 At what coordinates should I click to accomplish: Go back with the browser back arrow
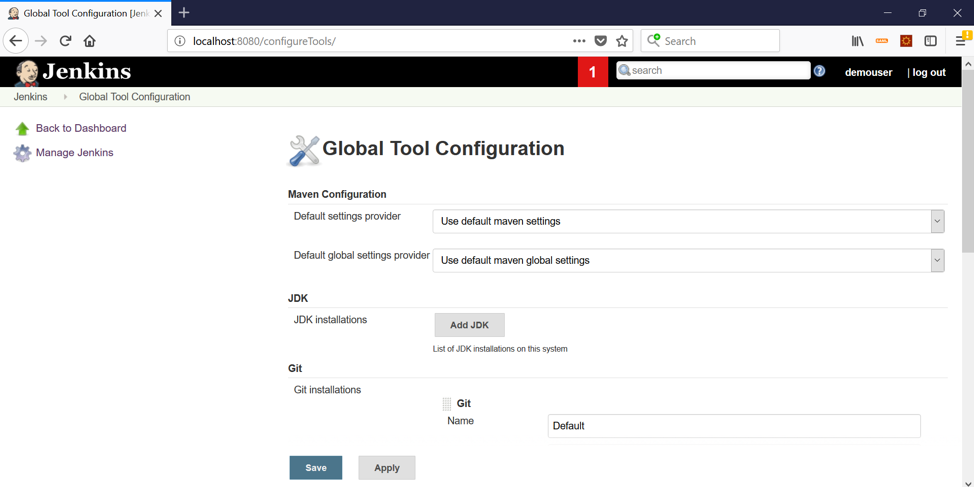[16, 41]
